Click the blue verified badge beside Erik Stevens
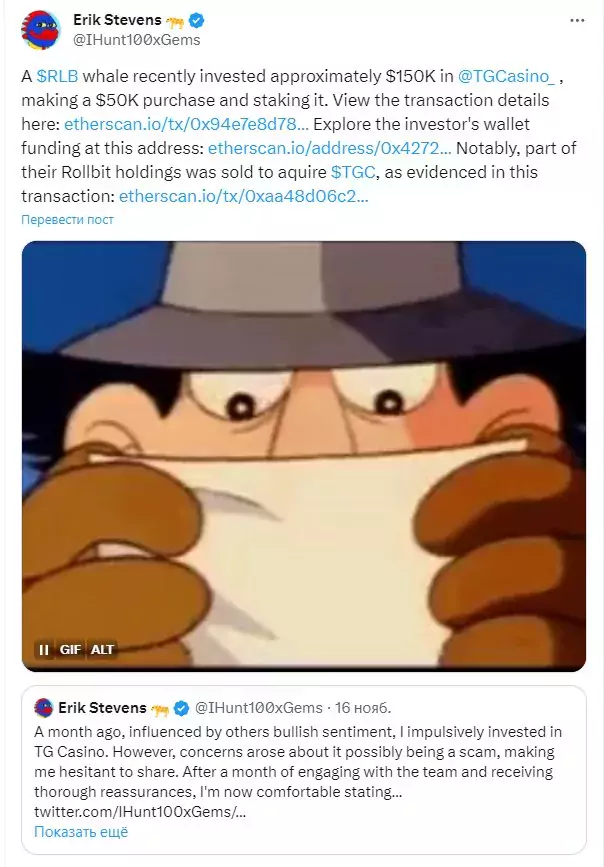604x867 pixels. point(197,20)
